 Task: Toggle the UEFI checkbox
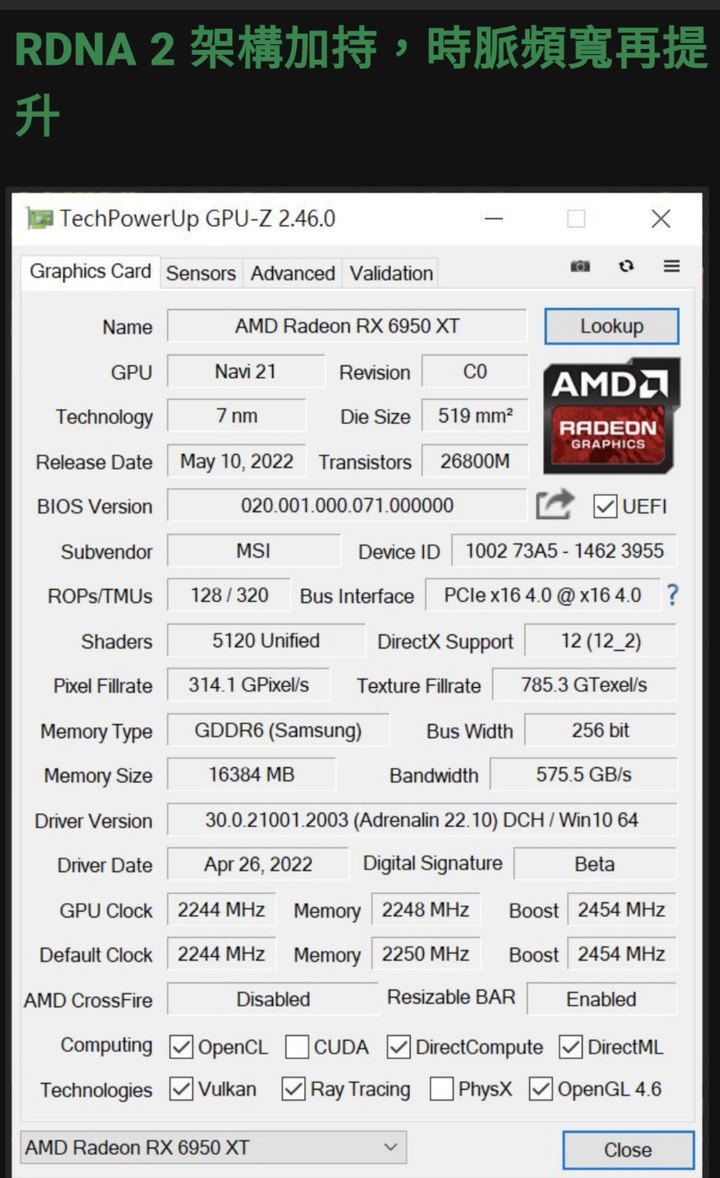point(605,506)
